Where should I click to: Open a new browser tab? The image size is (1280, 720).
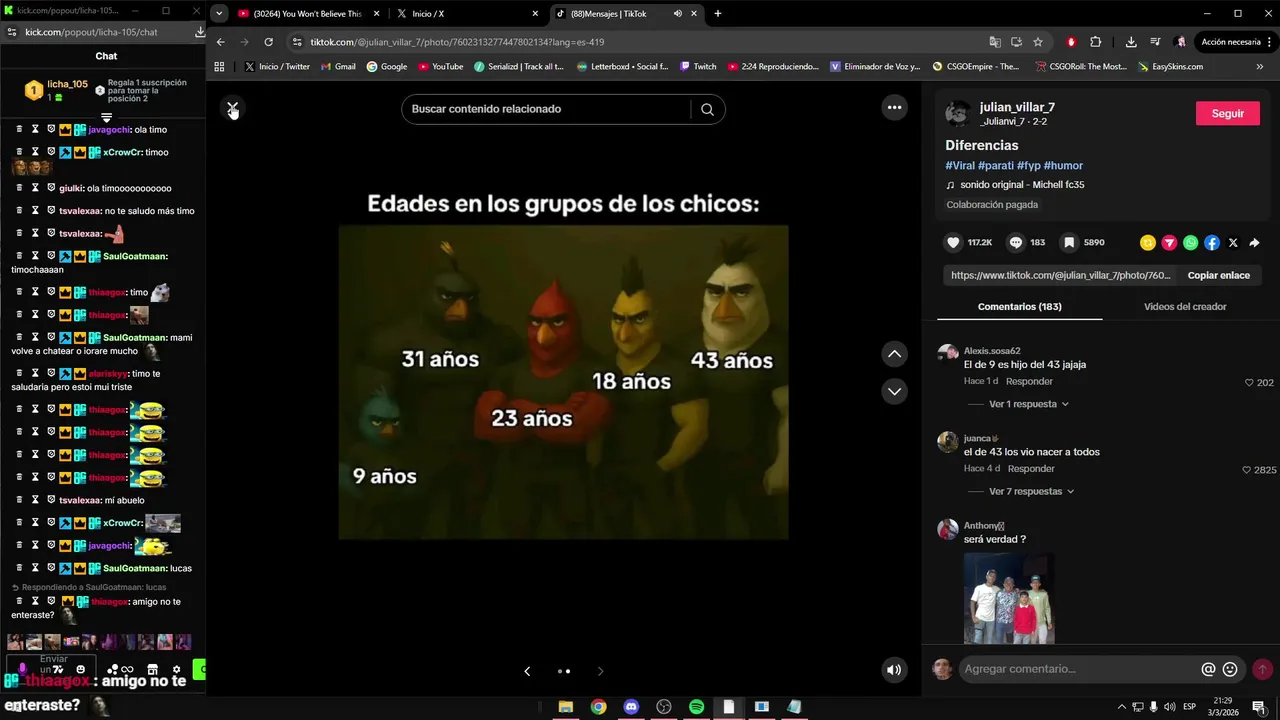click(717, 14)
